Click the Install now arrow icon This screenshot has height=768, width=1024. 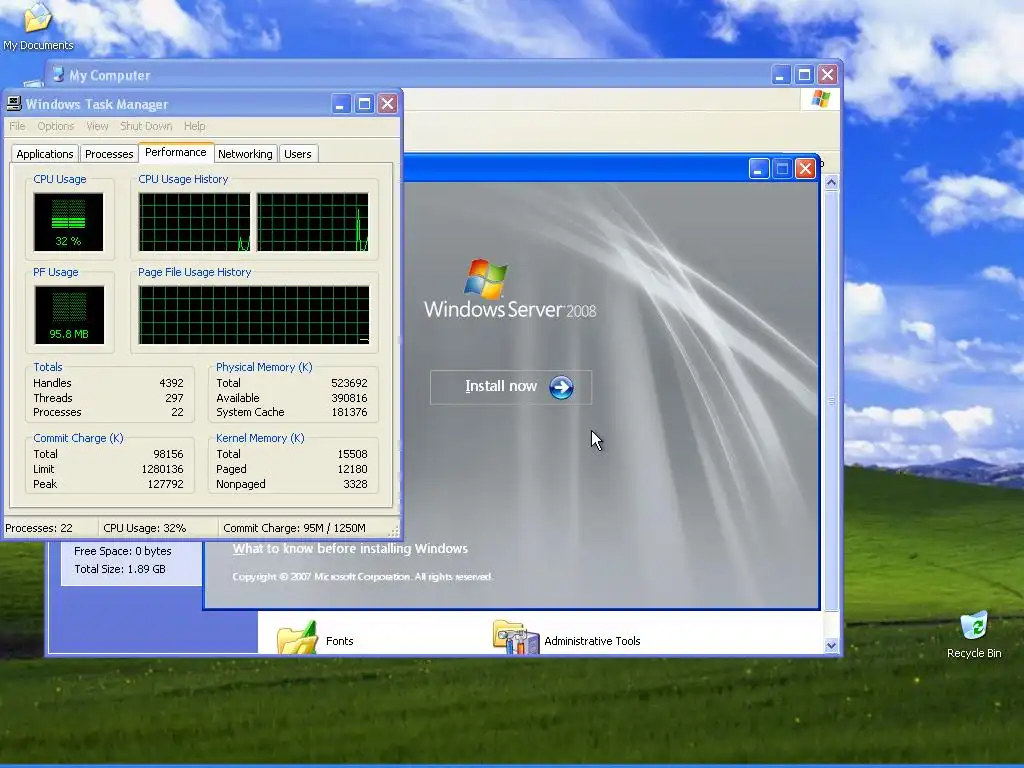click(561, 387)
